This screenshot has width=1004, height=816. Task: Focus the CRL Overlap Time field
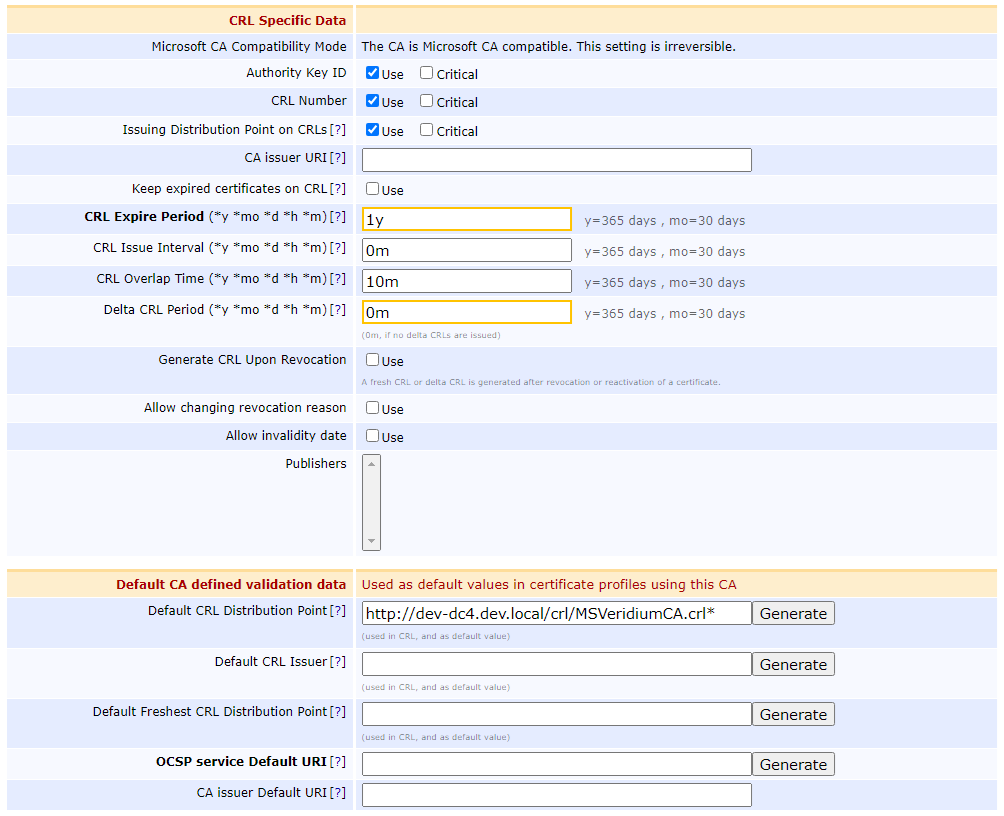[x=466, y=282]
